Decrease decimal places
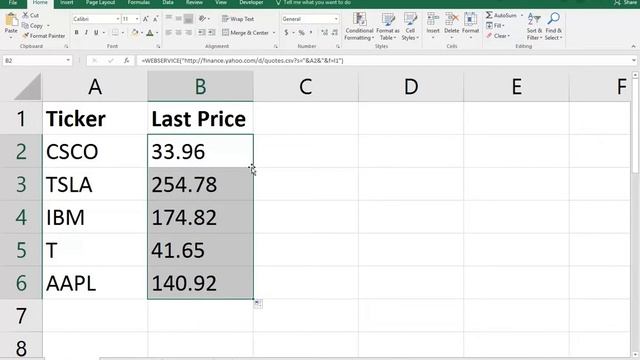640x360 pixels. click(335, 33)
